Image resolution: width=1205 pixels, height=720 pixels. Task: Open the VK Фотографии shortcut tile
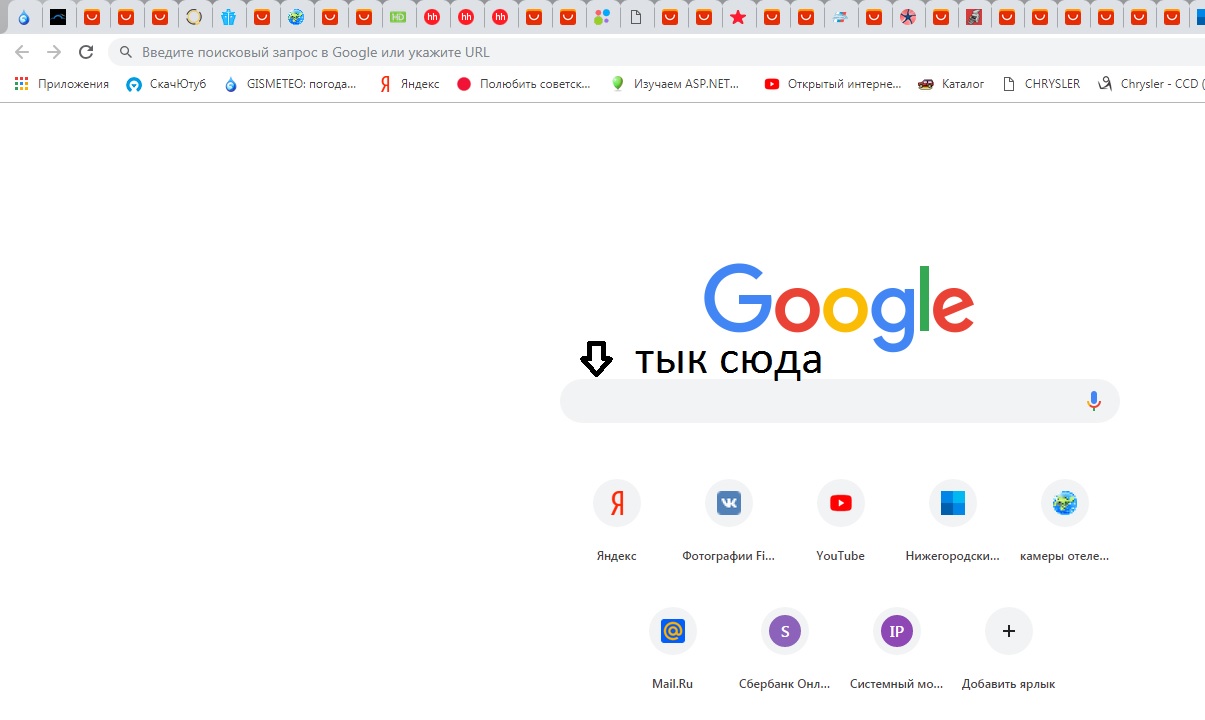click(x=728, y=503)
